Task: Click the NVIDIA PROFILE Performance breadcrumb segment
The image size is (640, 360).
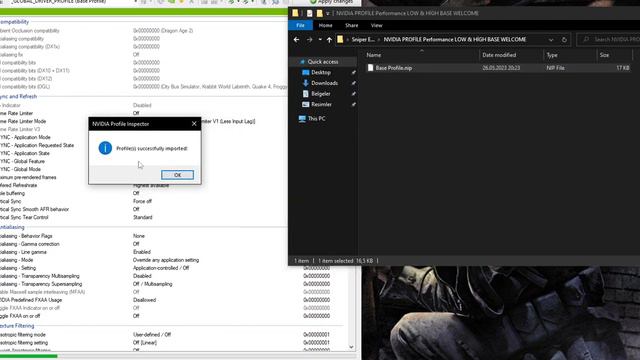Action: [455, 40]
